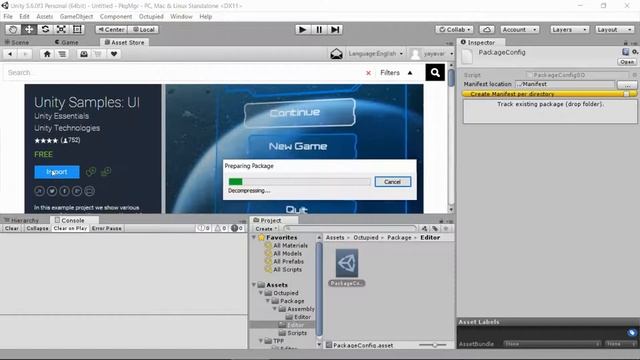Screen dimensions: 640x360
Task: Select the Move tool
Action: pyautogui.click(x=29, y=29)
